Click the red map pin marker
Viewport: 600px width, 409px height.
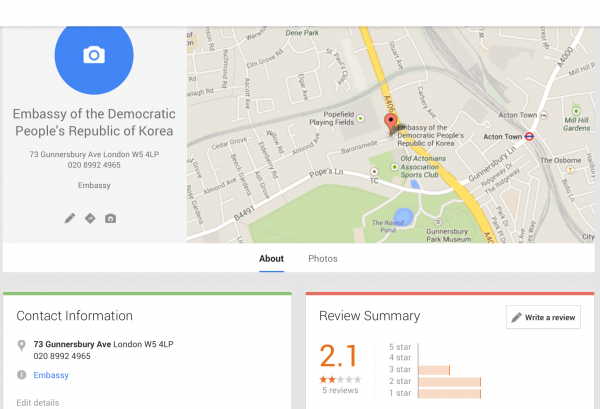tap(390, 122)
